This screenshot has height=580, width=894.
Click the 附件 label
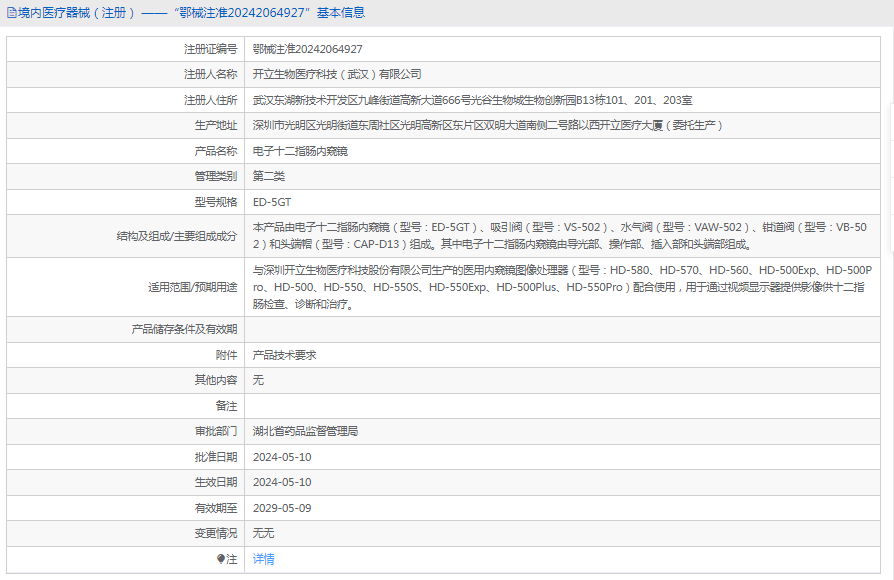[226, 355]
